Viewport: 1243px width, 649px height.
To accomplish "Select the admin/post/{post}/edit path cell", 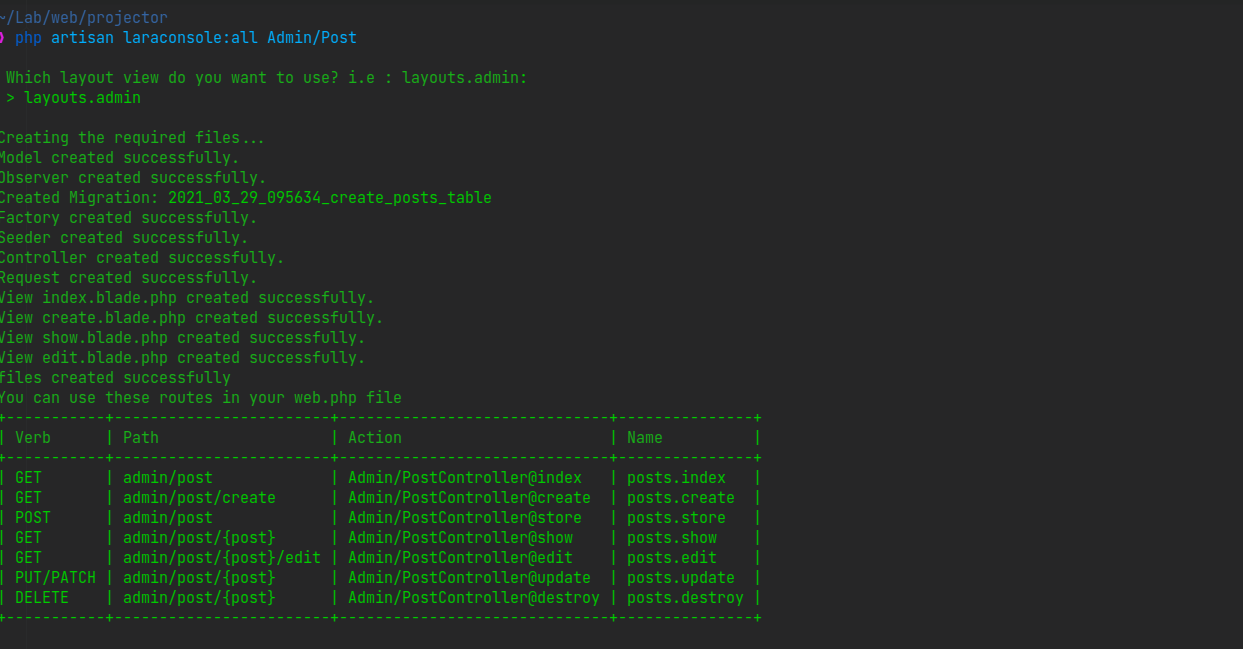I will (222, 558).
